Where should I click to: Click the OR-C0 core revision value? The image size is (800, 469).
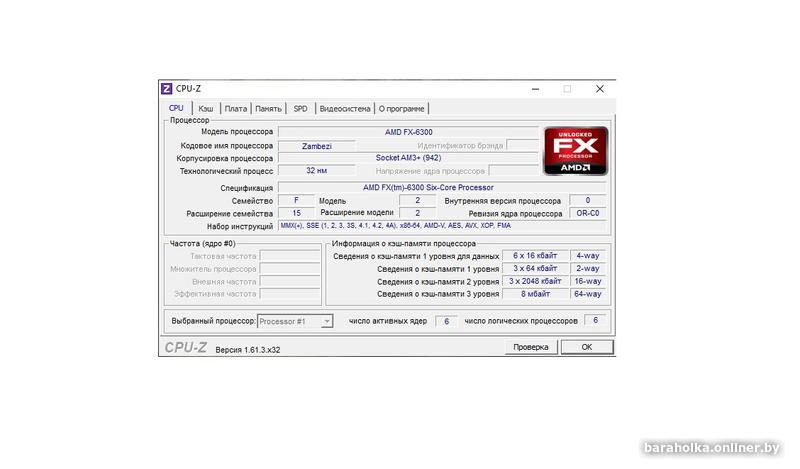point(588,213)
